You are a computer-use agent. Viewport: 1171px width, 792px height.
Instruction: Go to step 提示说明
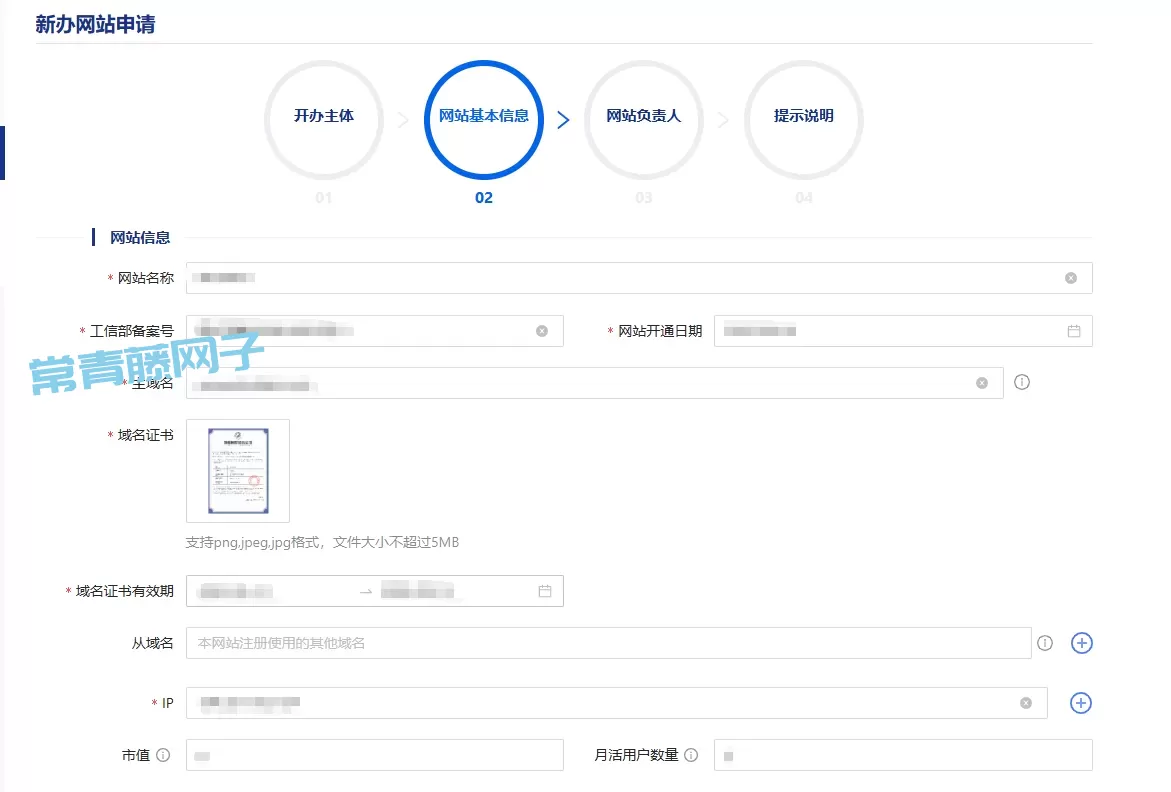click(804, 116)
